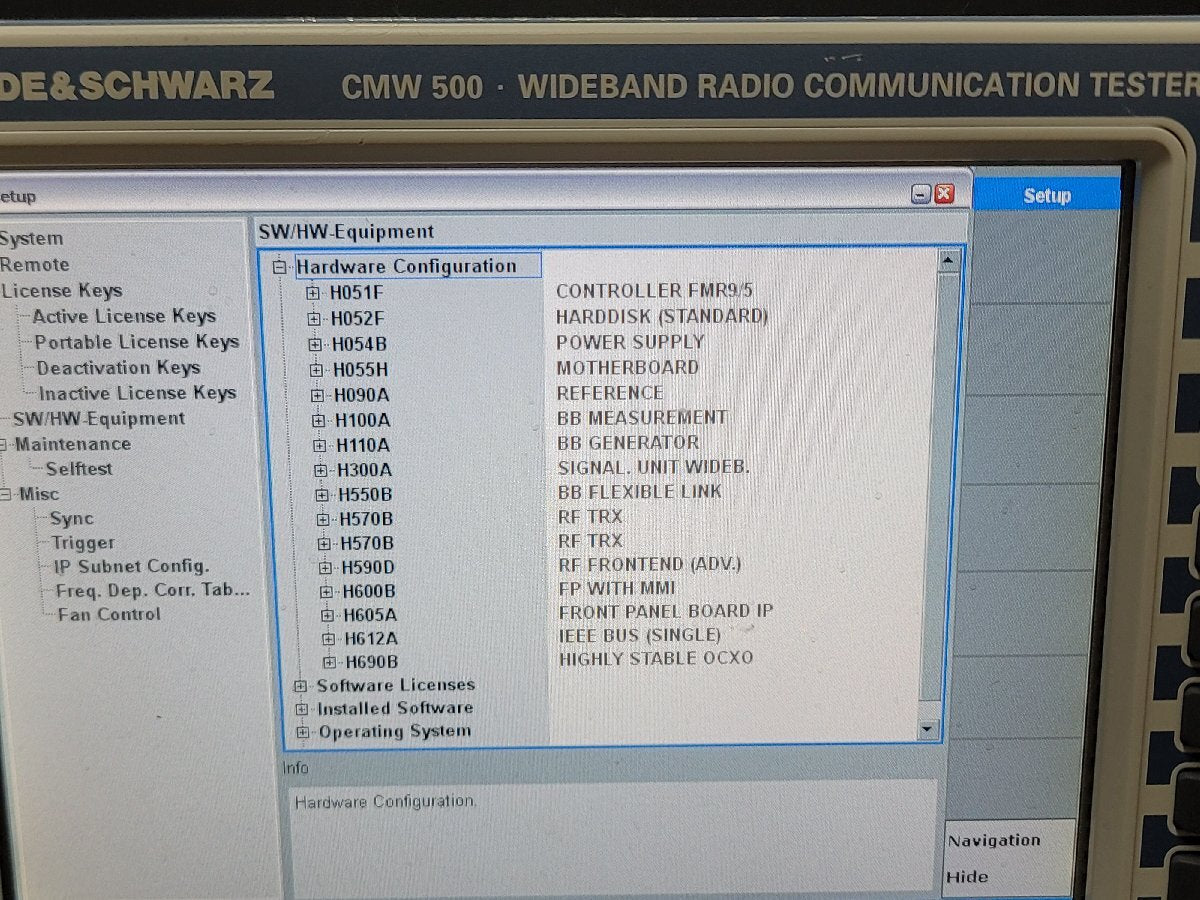Expand the H690B Highly Stable OCXO node

(x=328, y=661)
